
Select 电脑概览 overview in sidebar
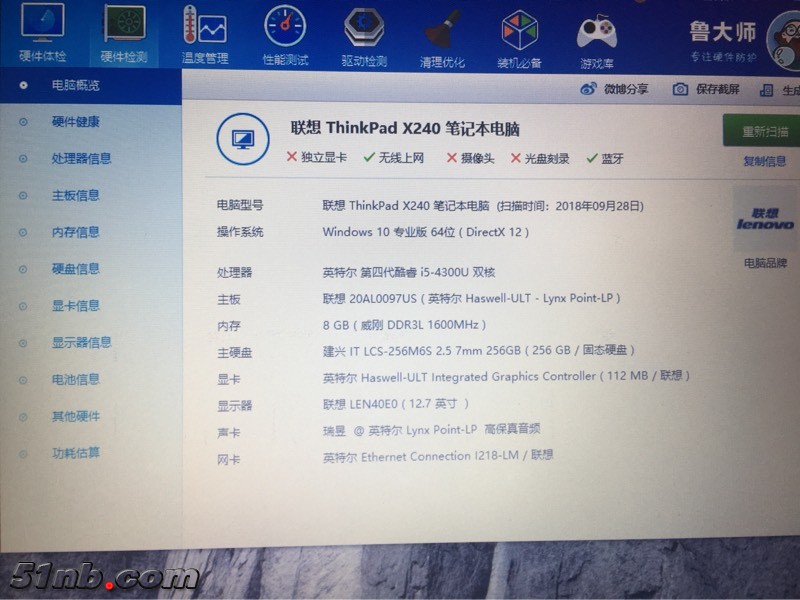pyautogui.click(x=76, y=86)
